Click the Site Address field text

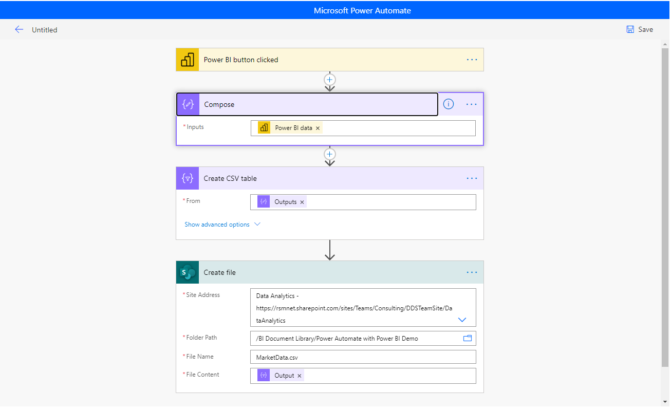click(354, 308)
